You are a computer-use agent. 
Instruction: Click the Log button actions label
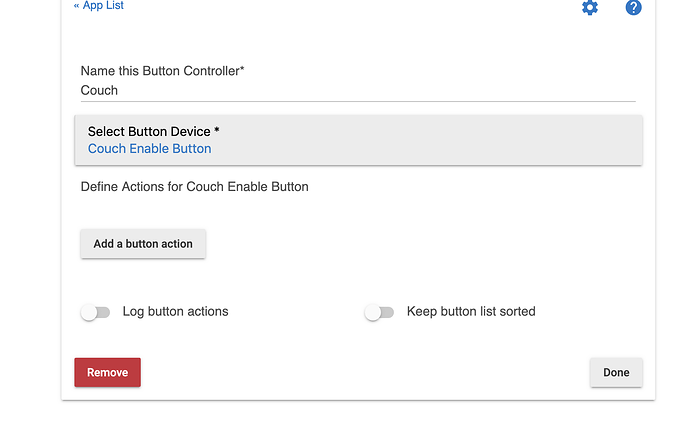(175, 311)
